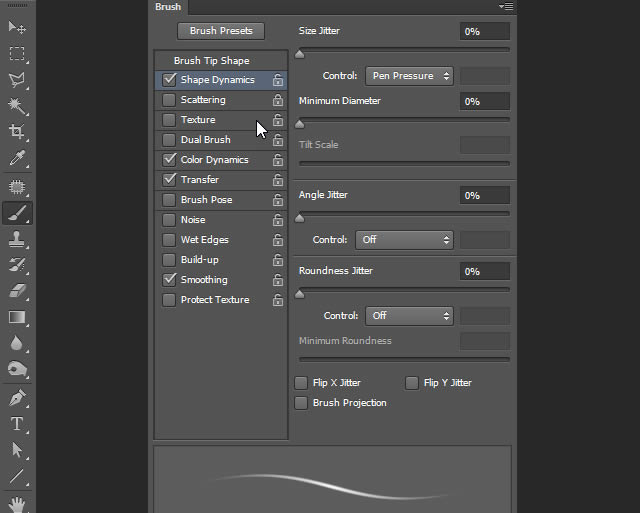Select the Blur tool
Image resolution: width=640 pixels, height=513 pixels.
coord(17,343)
